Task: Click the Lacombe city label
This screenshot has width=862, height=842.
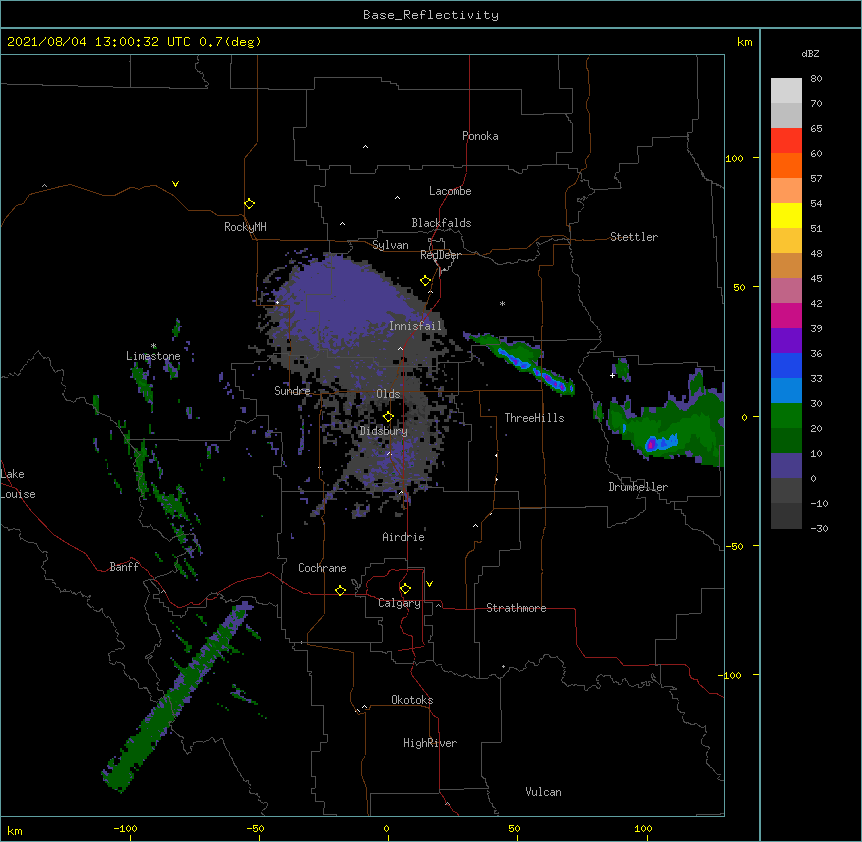Action: (x=450, y=191)
